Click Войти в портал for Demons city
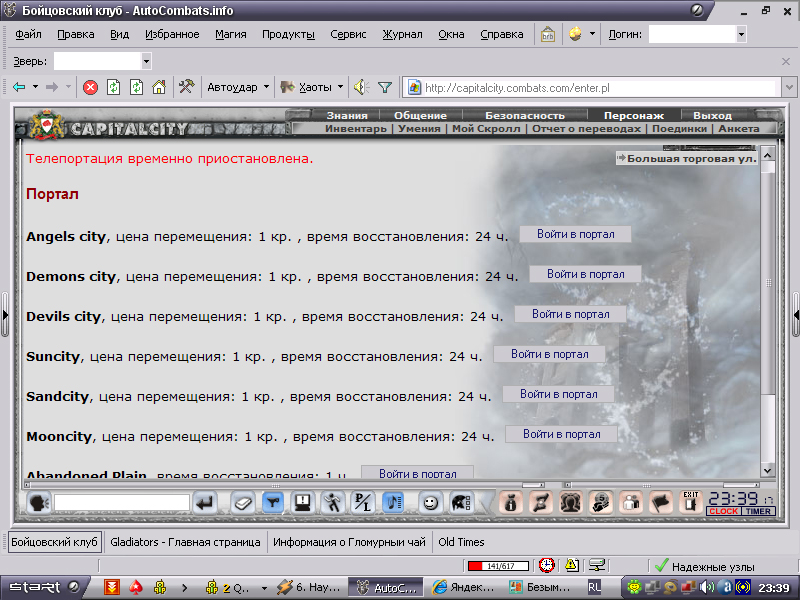 [586, 274]
